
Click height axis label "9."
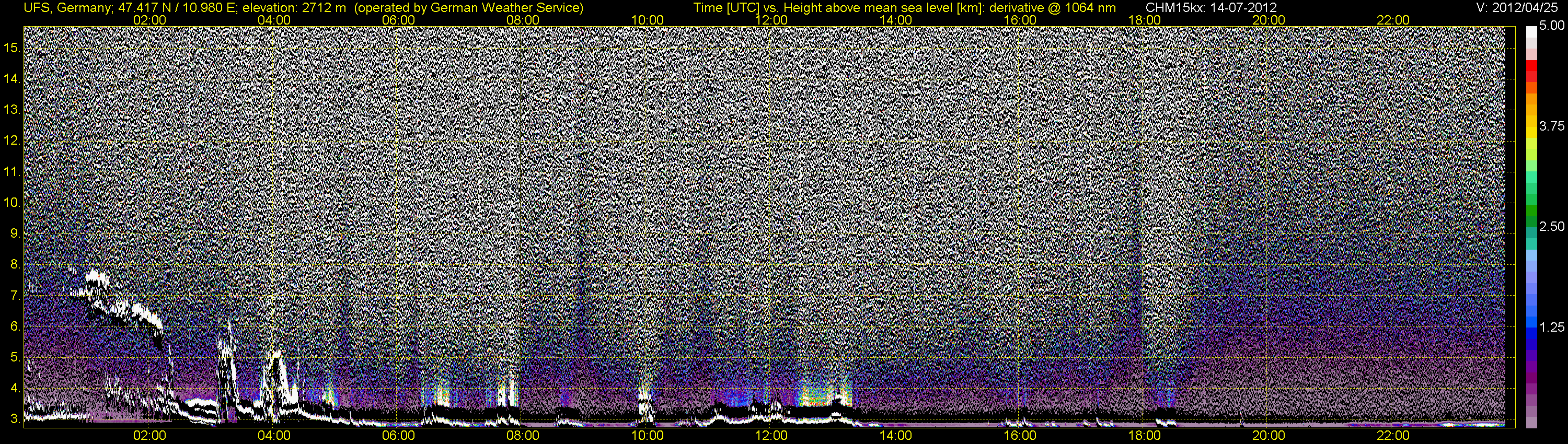point(15,233)
